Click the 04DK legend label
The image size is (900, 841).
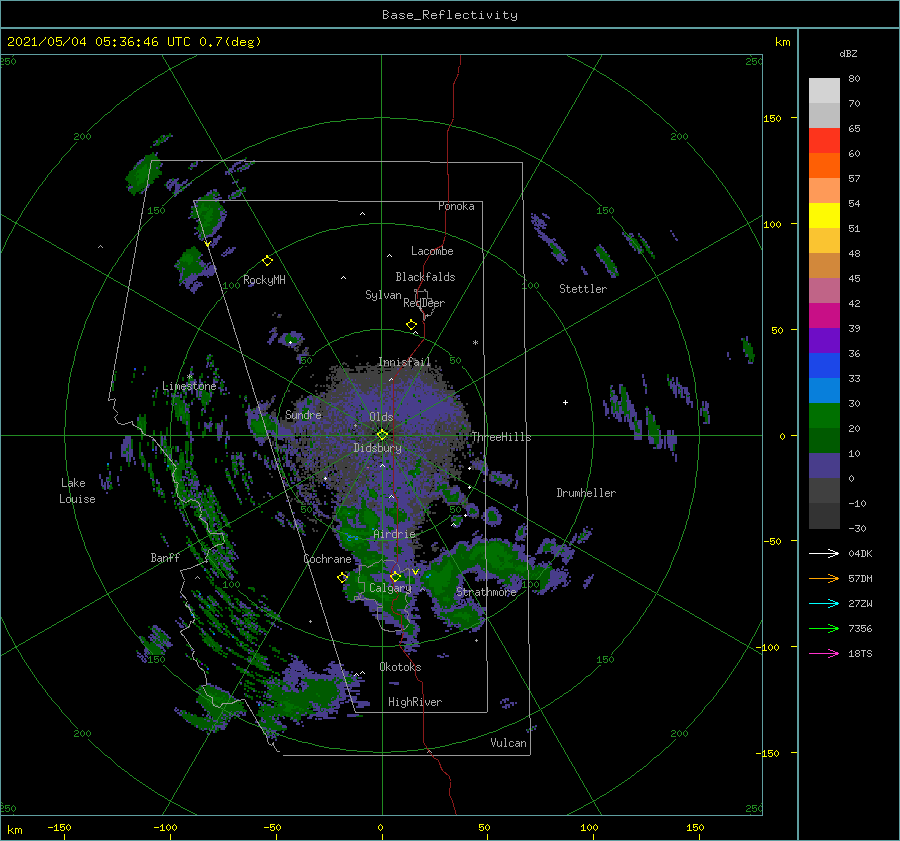click(860, 553)
